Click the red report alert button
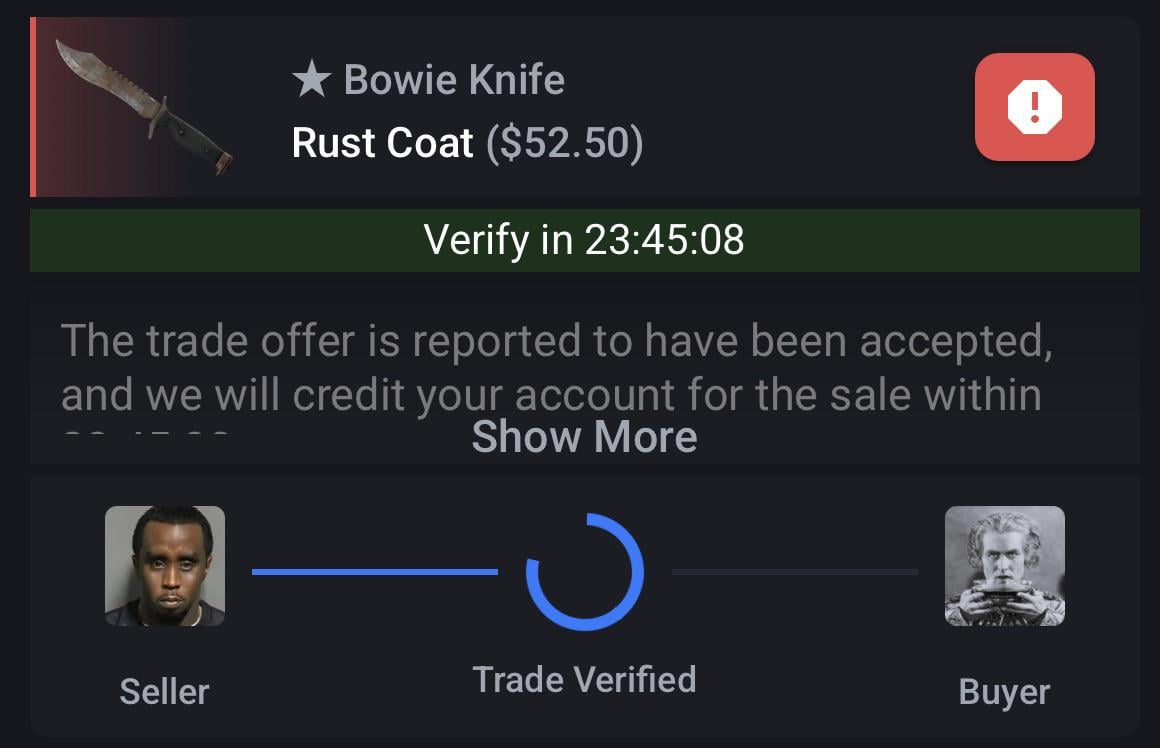 (x=1034, y=107)
